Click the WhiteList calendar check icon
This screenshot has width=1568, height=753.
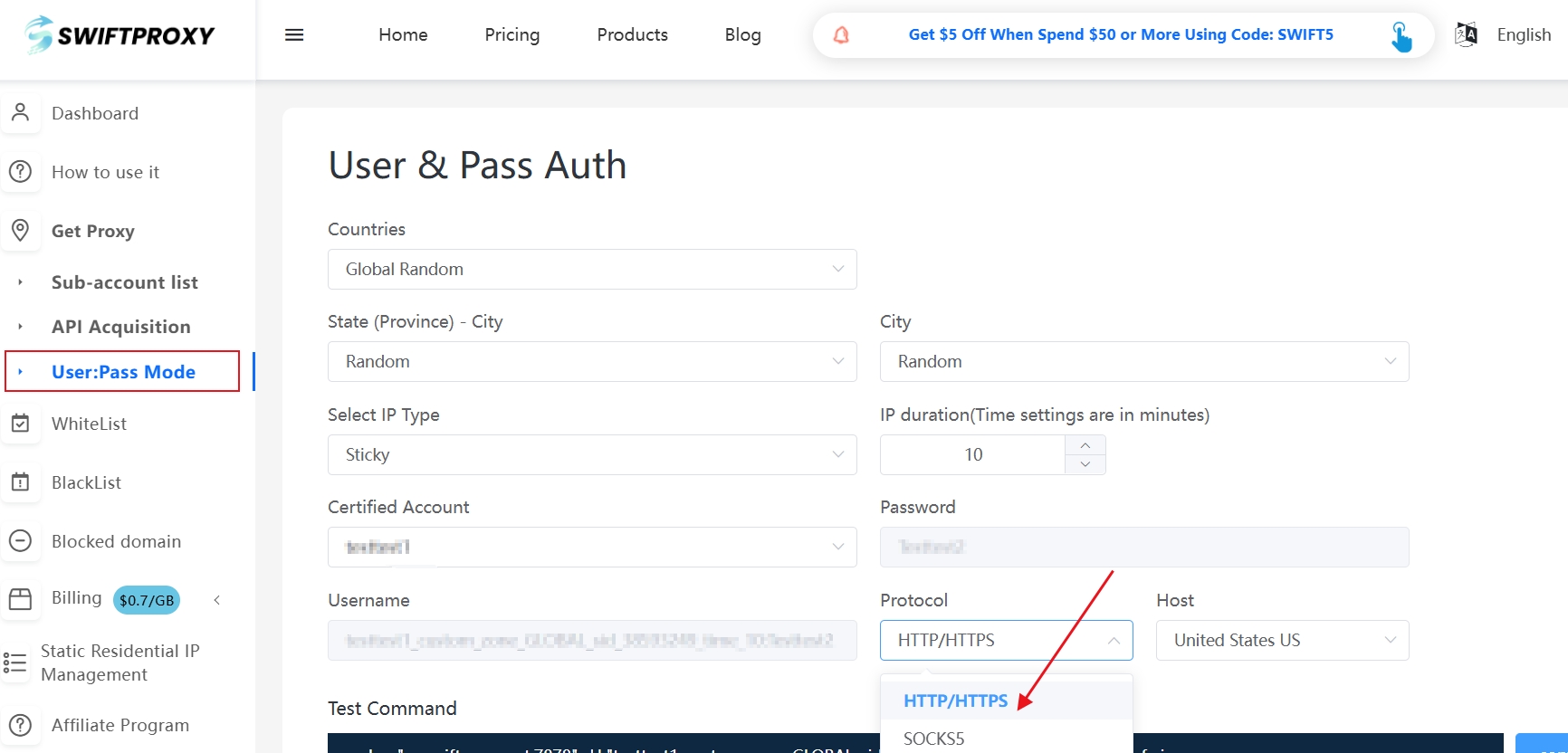pos(21,424)
